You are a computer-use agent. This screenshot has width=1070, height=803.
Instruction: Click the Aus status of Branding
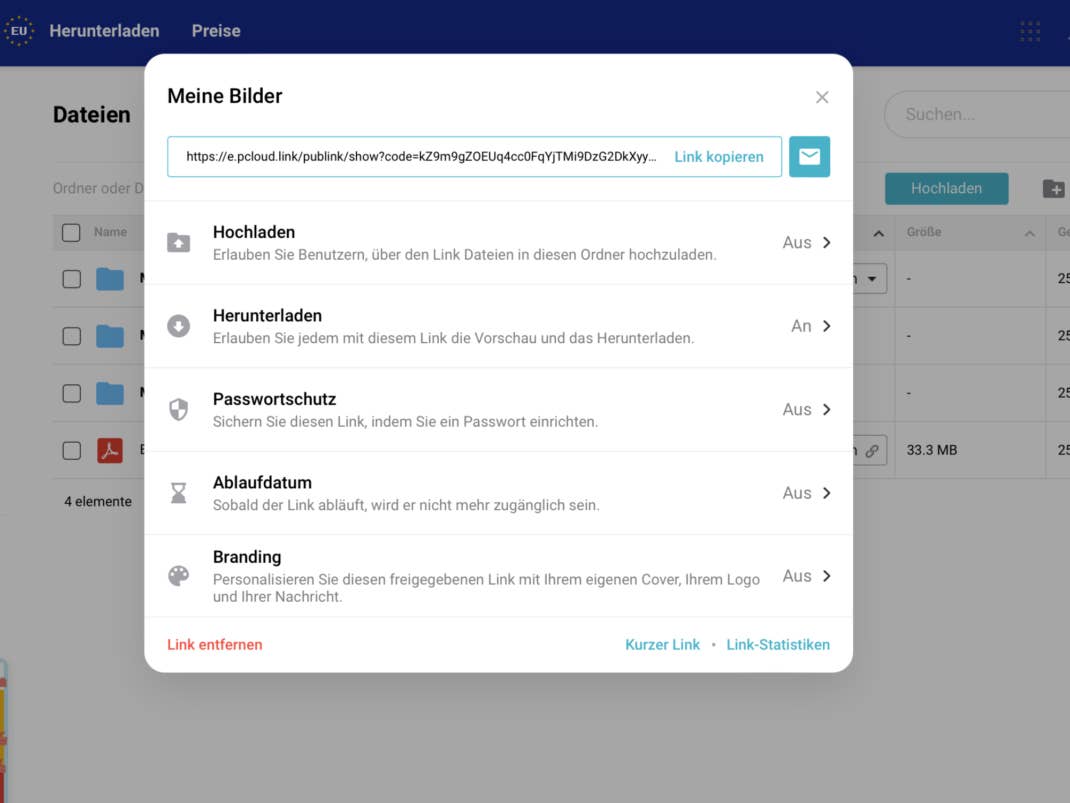796,576
